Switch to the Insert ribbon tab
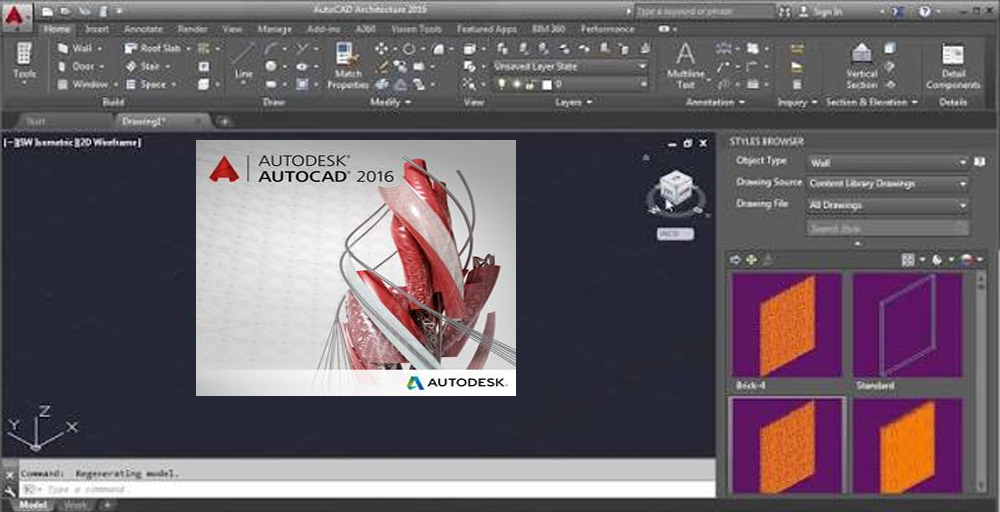Screen dimensions: 1000x512 coord(96,29)
